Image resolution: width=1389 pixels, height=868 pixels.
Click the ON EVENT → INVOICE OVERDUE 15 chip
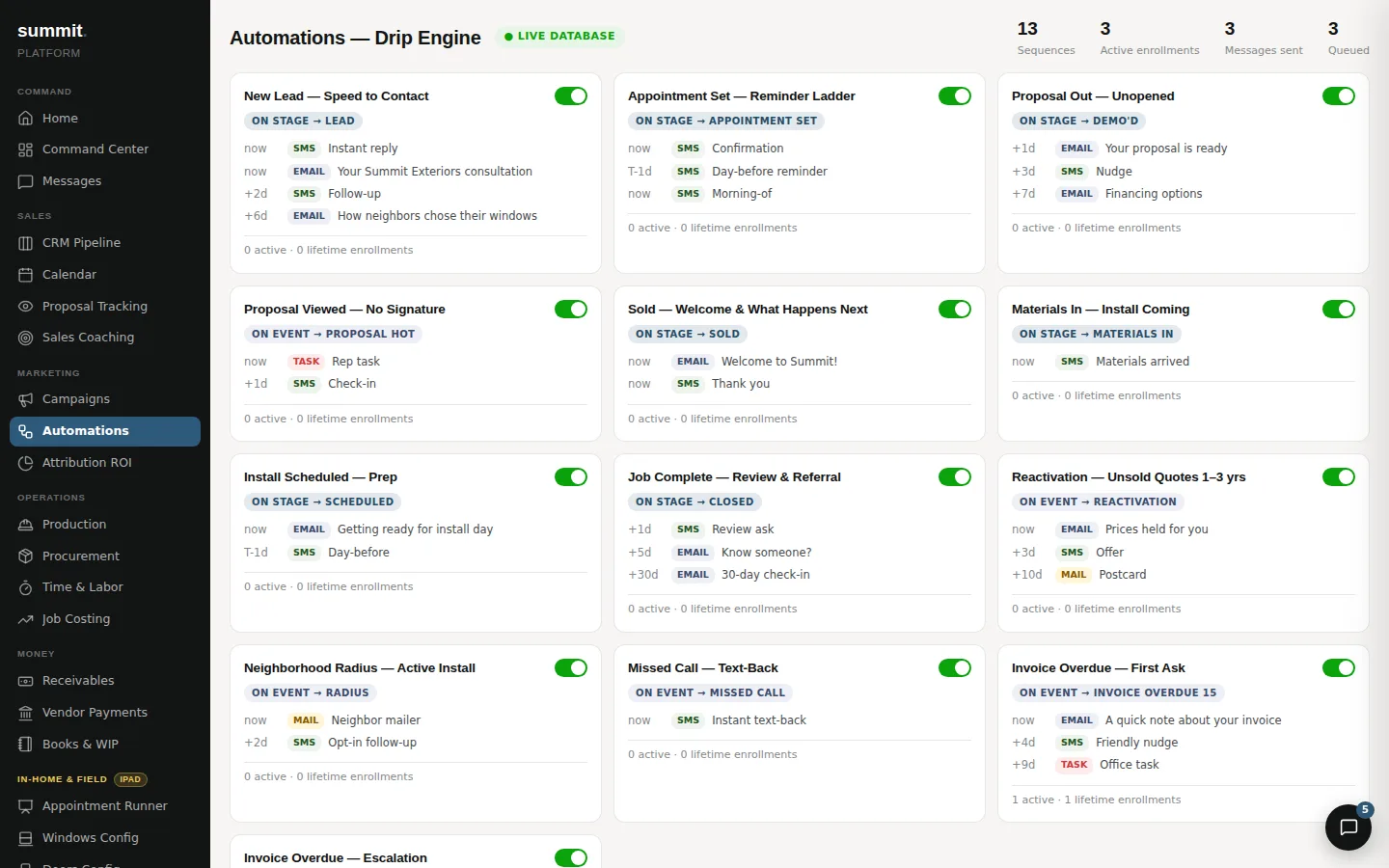(1118, 693)
